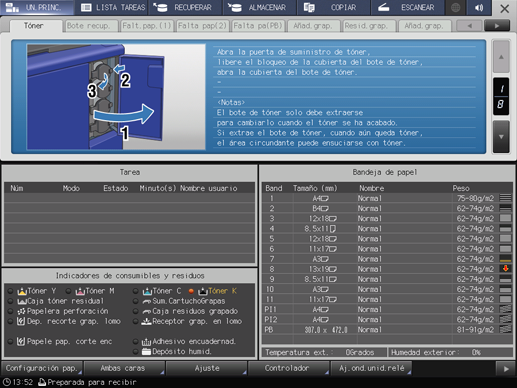Click Temperatura ext. value field
The height and width of the screenshot is (388, 517).
pyautogui.click(x=324, y=352)
